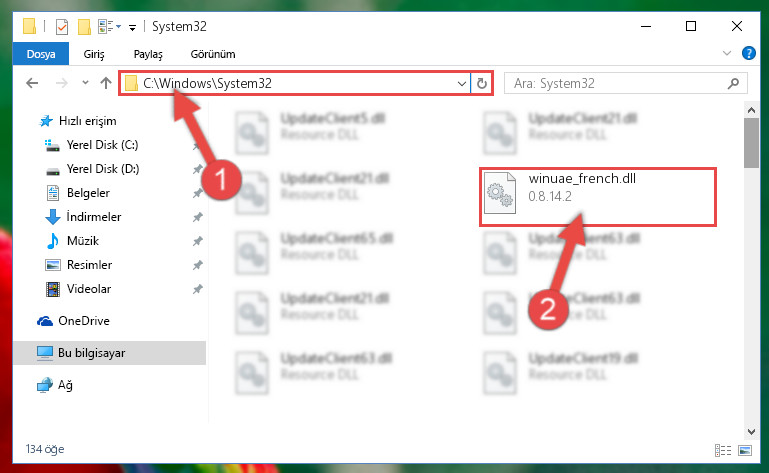Click the Ara: System32 search field
769x473 pixels.
[x=618, y=84]
